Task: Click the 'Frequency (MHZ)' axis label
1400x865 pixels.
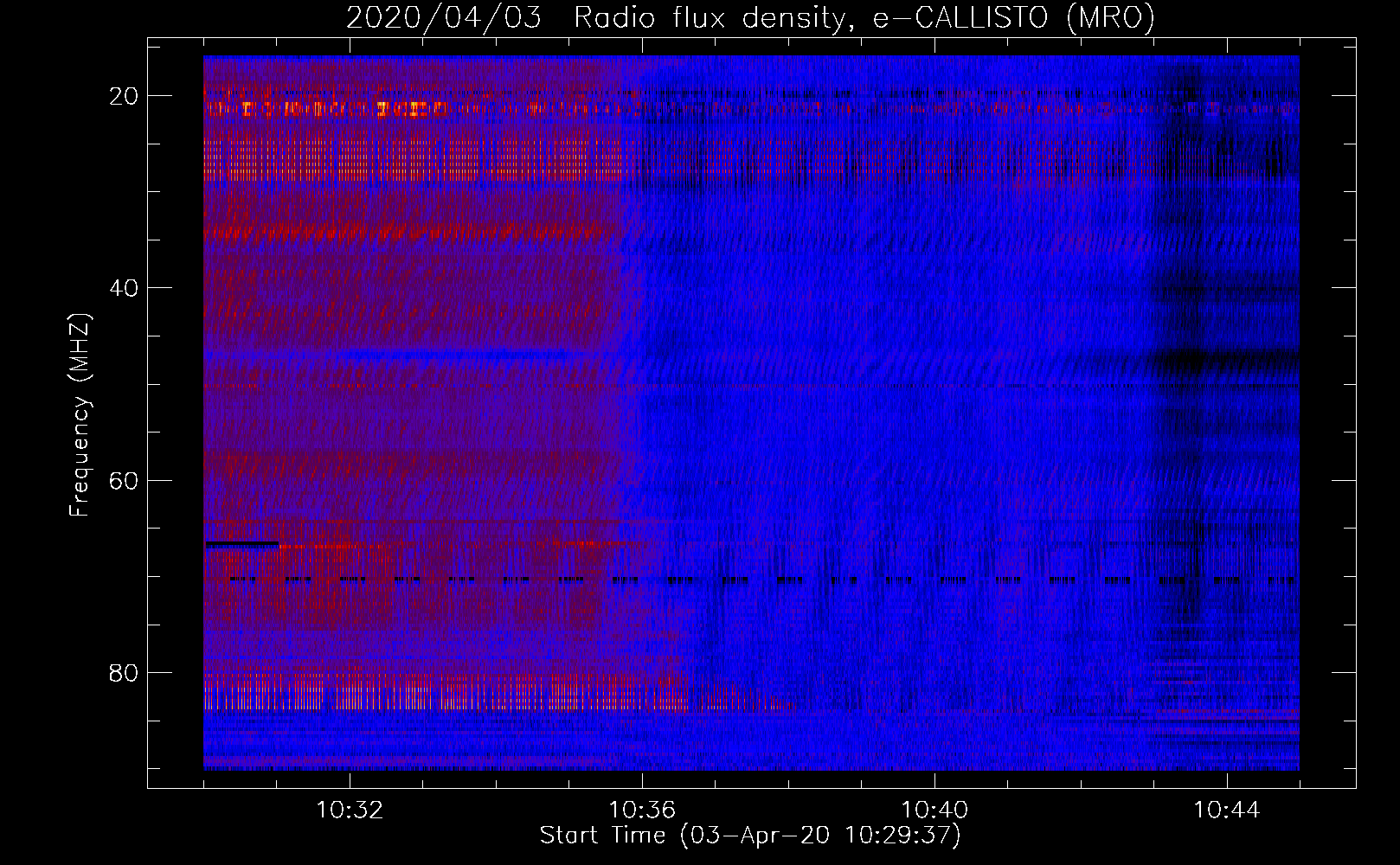Action: point(79,415)
